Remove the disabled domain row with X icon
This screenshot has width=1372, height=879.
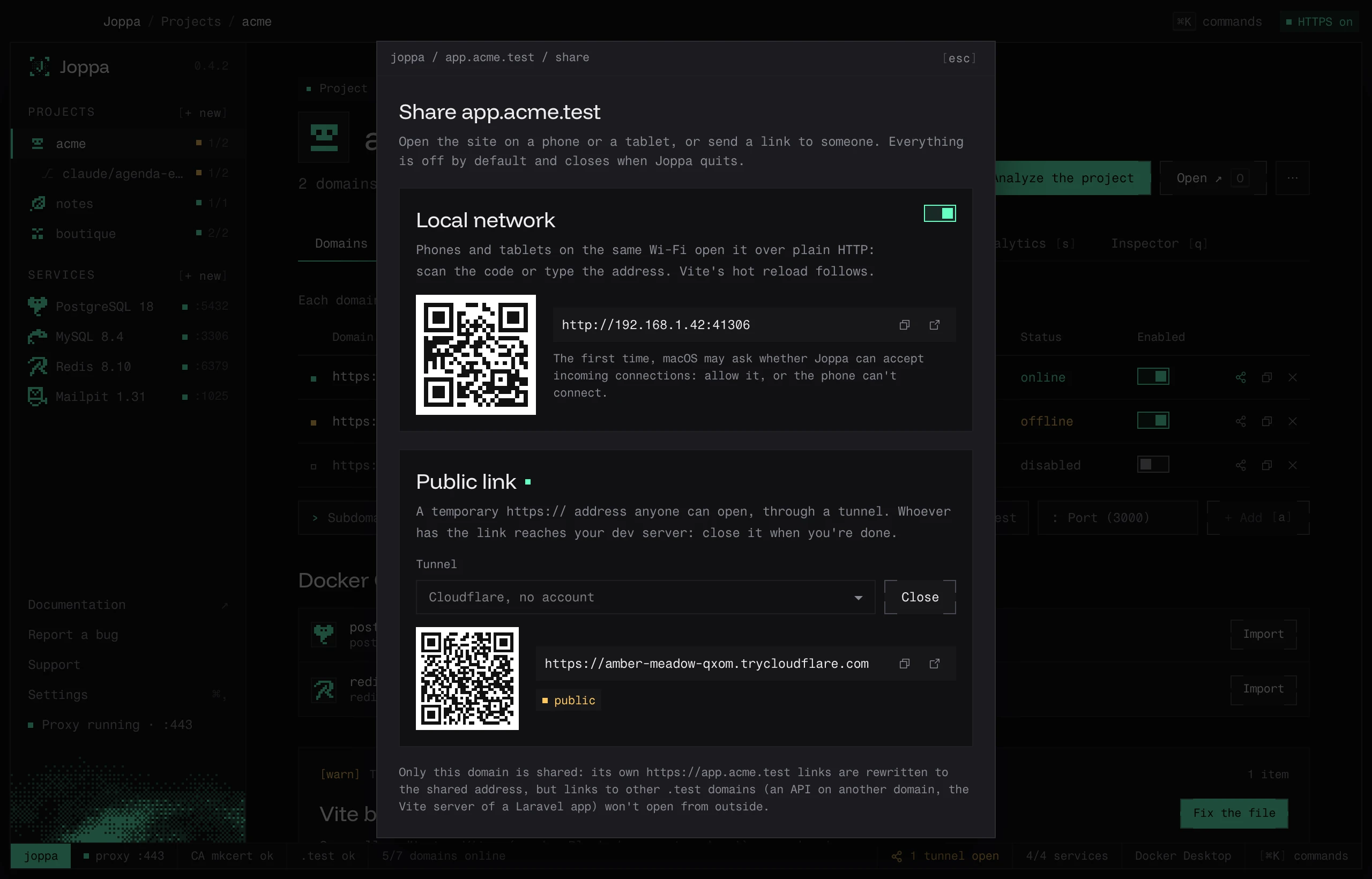(x=1293, y=465)
